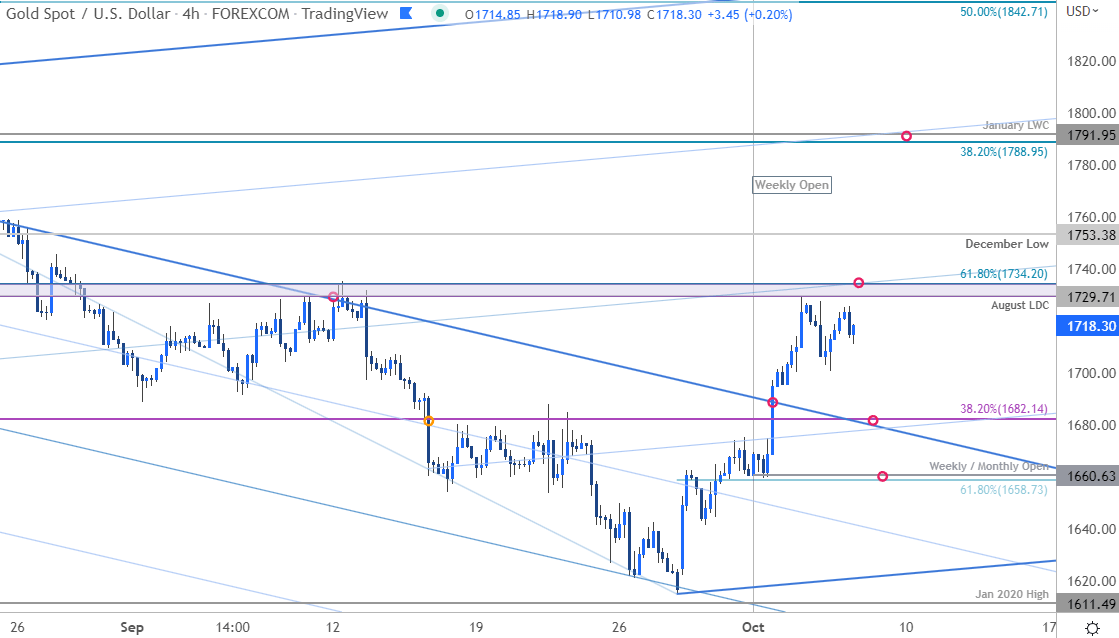This screenshot has height=638, width=1119.
Task: Click the circle marker near 38.20%(1682.14) label
Action: [x=873, y=420]
